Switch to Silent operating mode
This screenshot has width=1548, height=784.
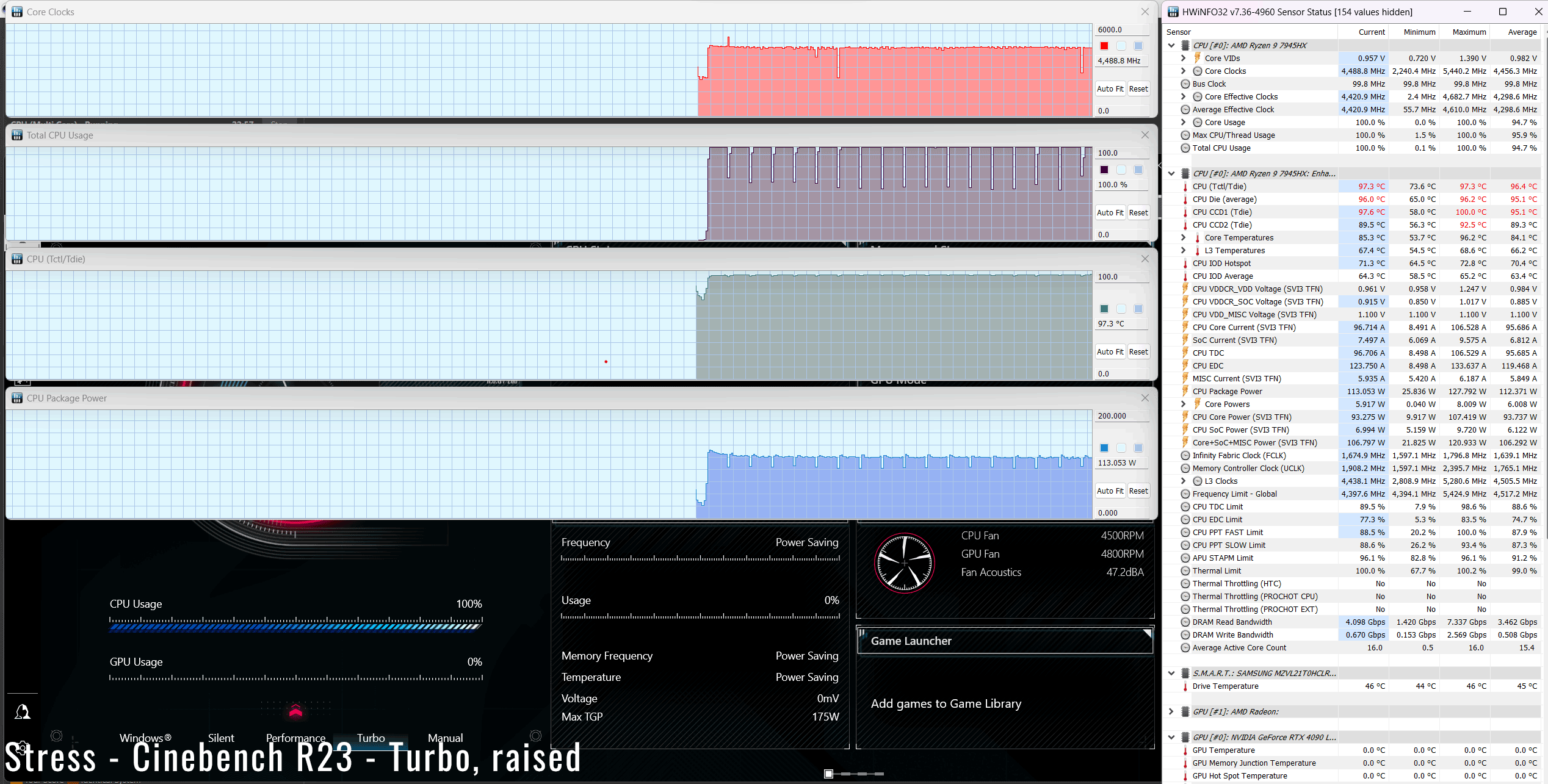pos(220,738)
